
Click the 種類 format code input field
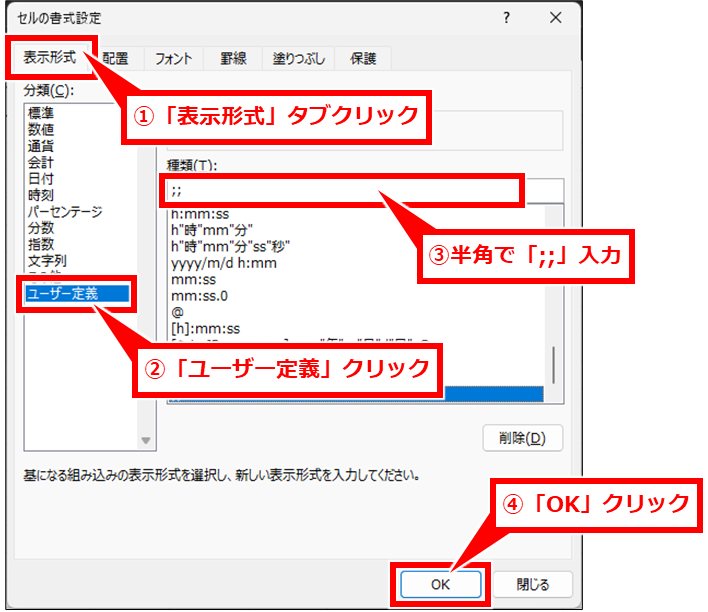(365, 191)
